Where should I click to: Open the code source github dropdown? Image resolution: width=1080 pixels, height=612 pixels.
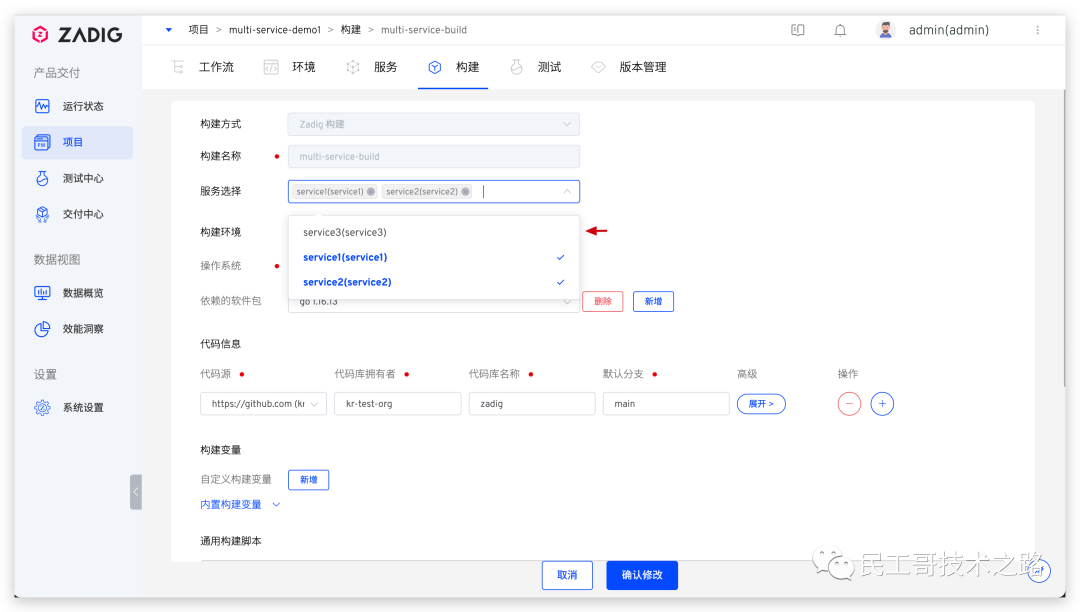(263, 404)
